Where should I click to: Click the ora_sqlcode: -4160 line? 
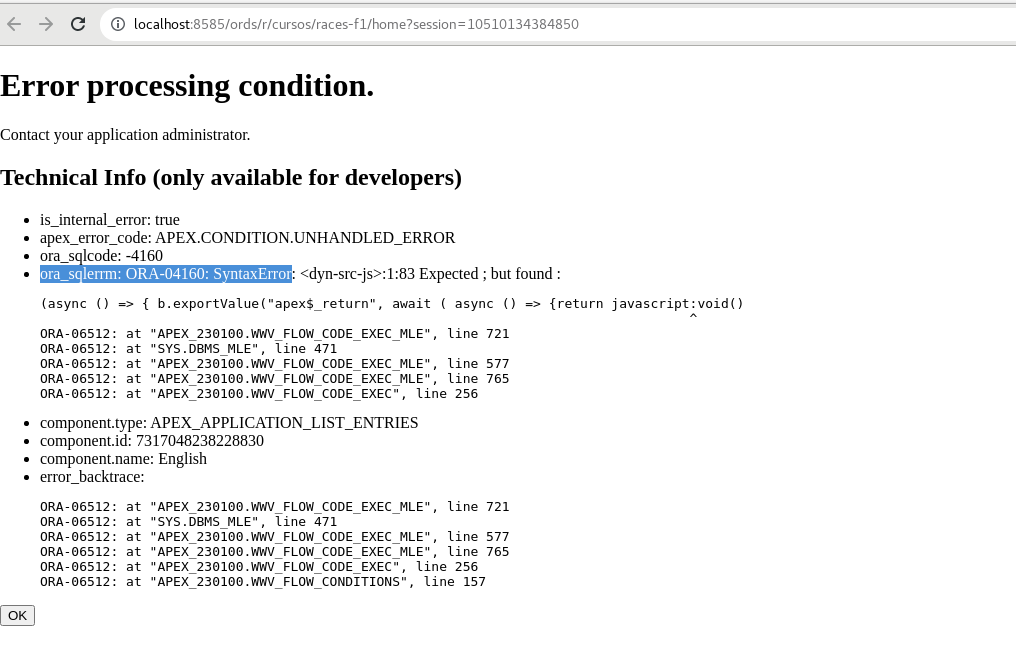[101, 255]
